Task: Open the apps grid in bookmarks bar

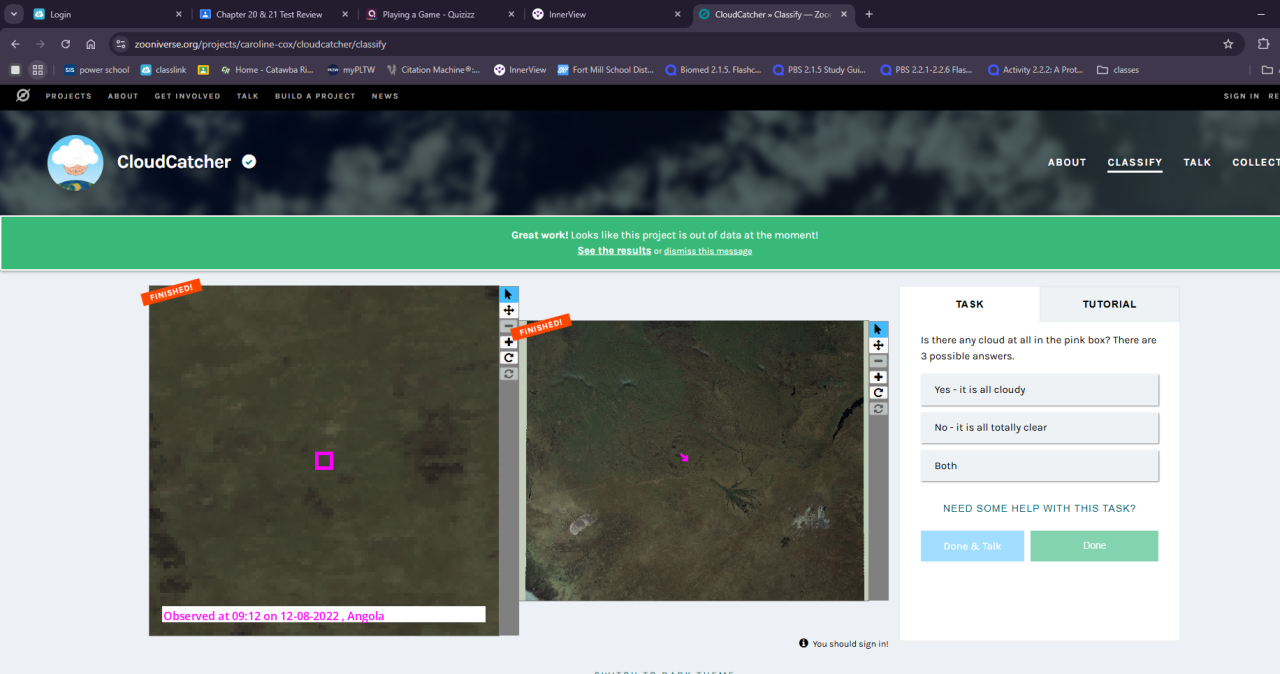Action: click(38, 70)
